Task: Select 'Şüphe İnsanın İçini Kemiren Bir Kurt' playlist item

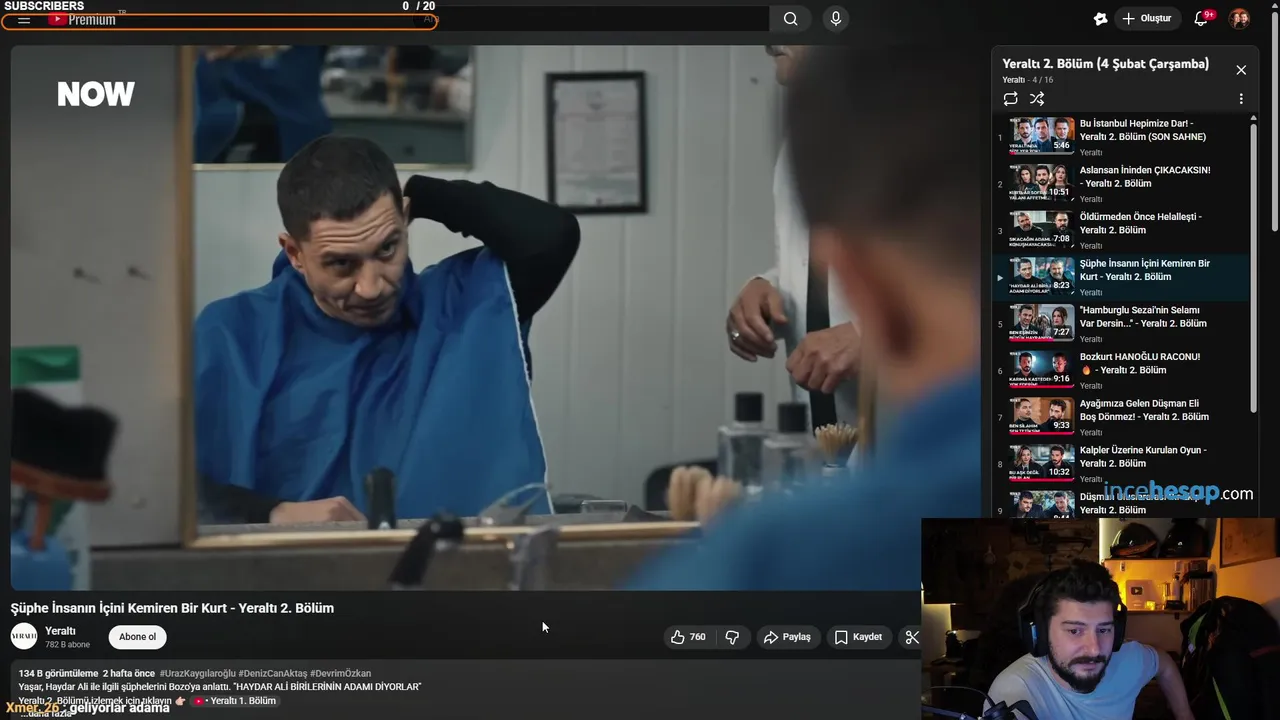Action: point(1122,277)
